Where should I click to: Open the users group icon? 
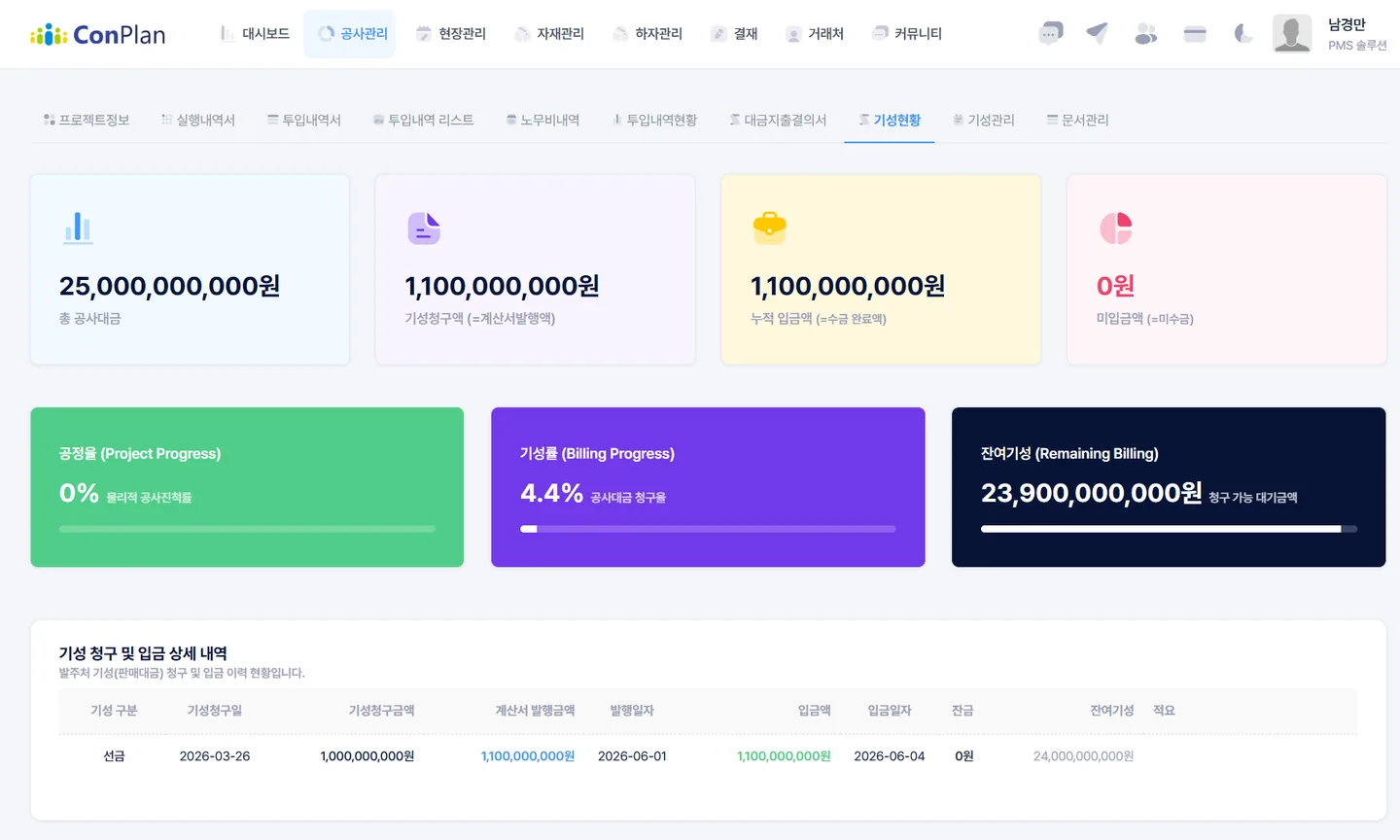pyautogui.click(x=1146, y=34)
